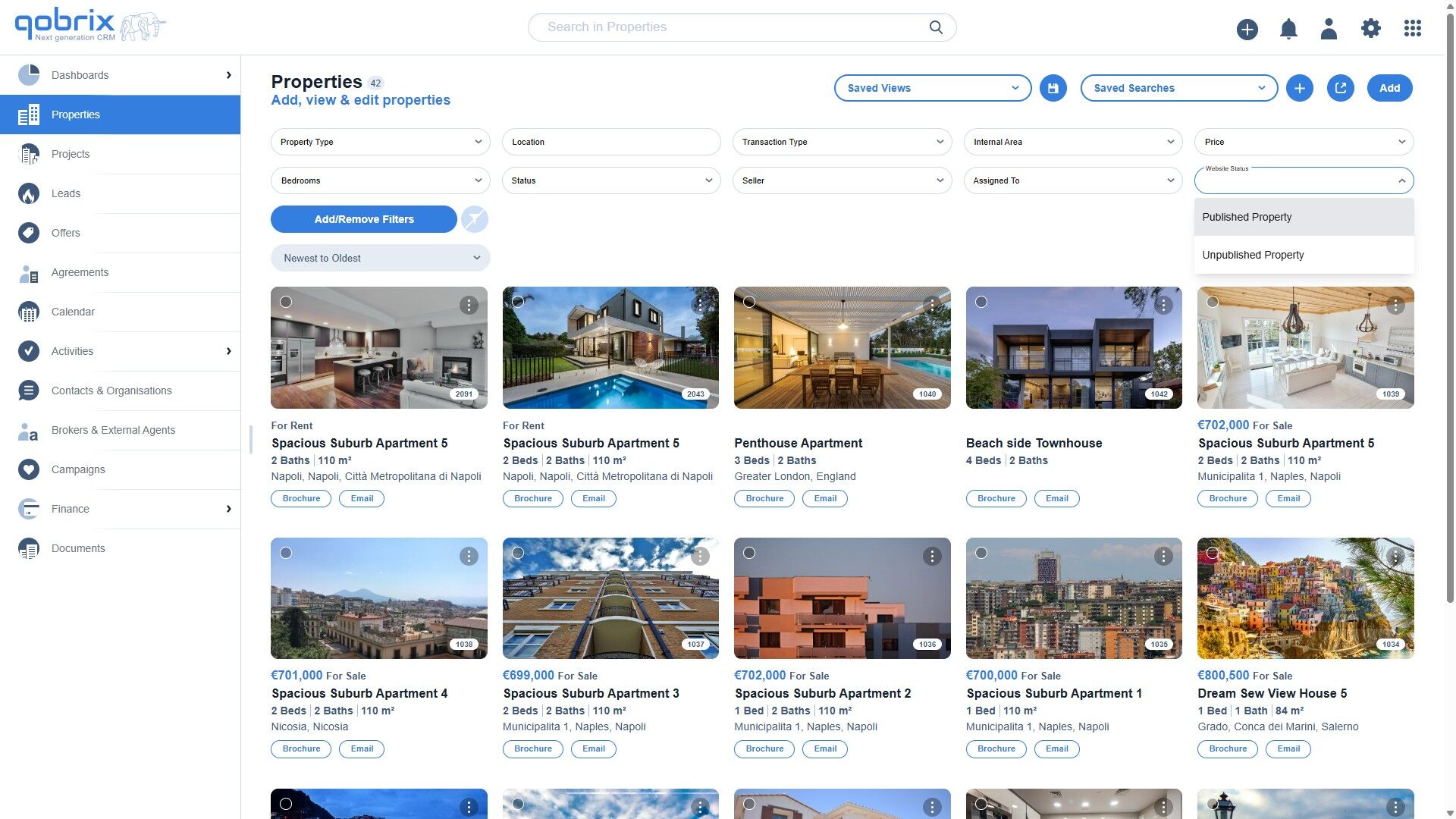This screenshot has width=1456, height=819.
Task: Click the export share icon
Action: pyautogui.click(x=1341, y=88)
